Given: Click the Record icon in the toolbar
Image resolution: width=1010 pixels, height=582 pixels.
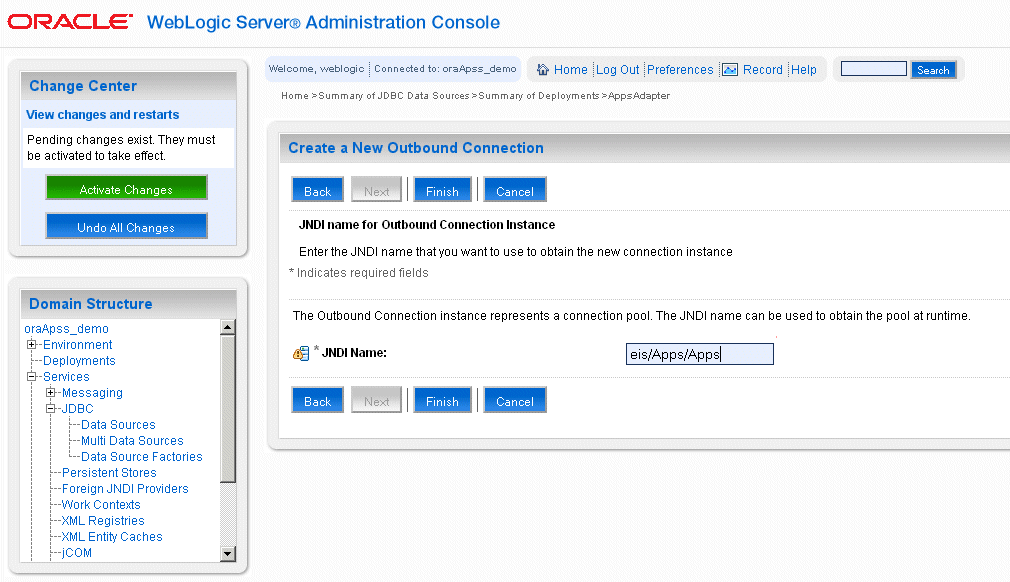Looking at the screenshot, I should [730, 70].
